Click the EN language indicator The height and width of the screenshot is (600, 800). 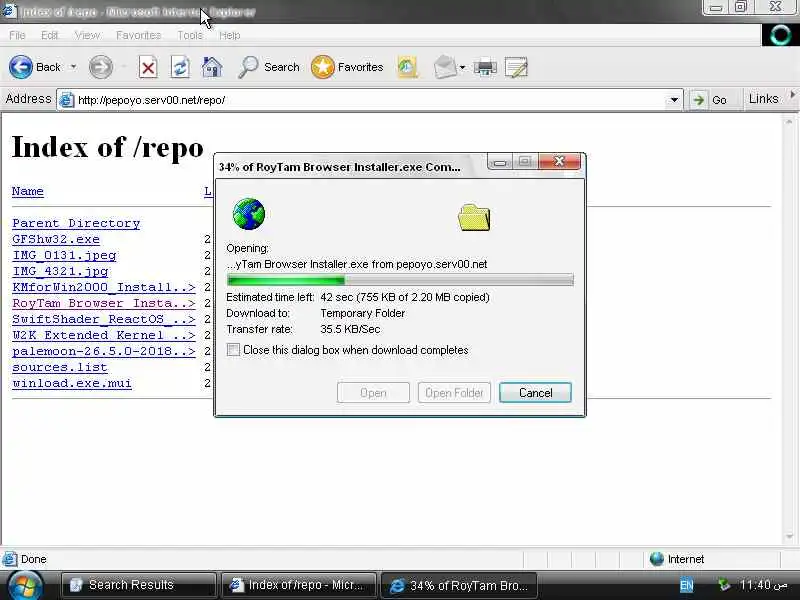click(x=687, y=585)
